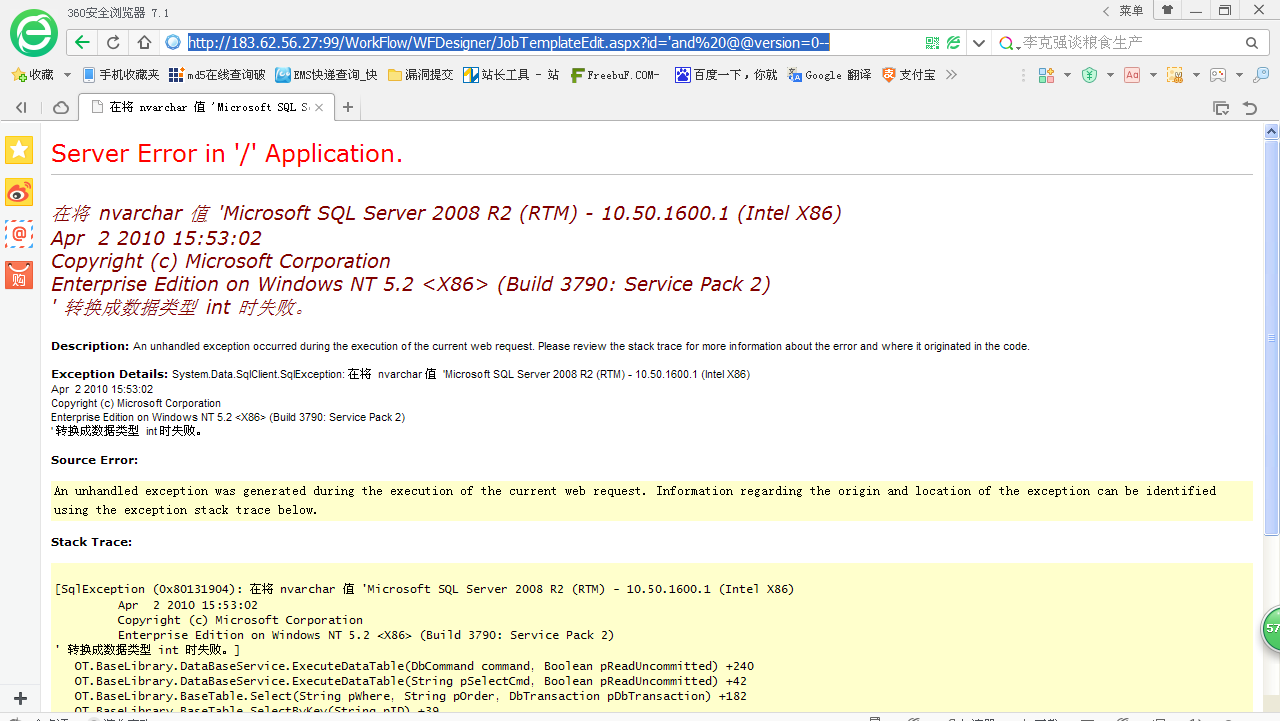Click the Source Error: label
The width and height of the screenshot is (1280, 721).
[x=95, y=460]
